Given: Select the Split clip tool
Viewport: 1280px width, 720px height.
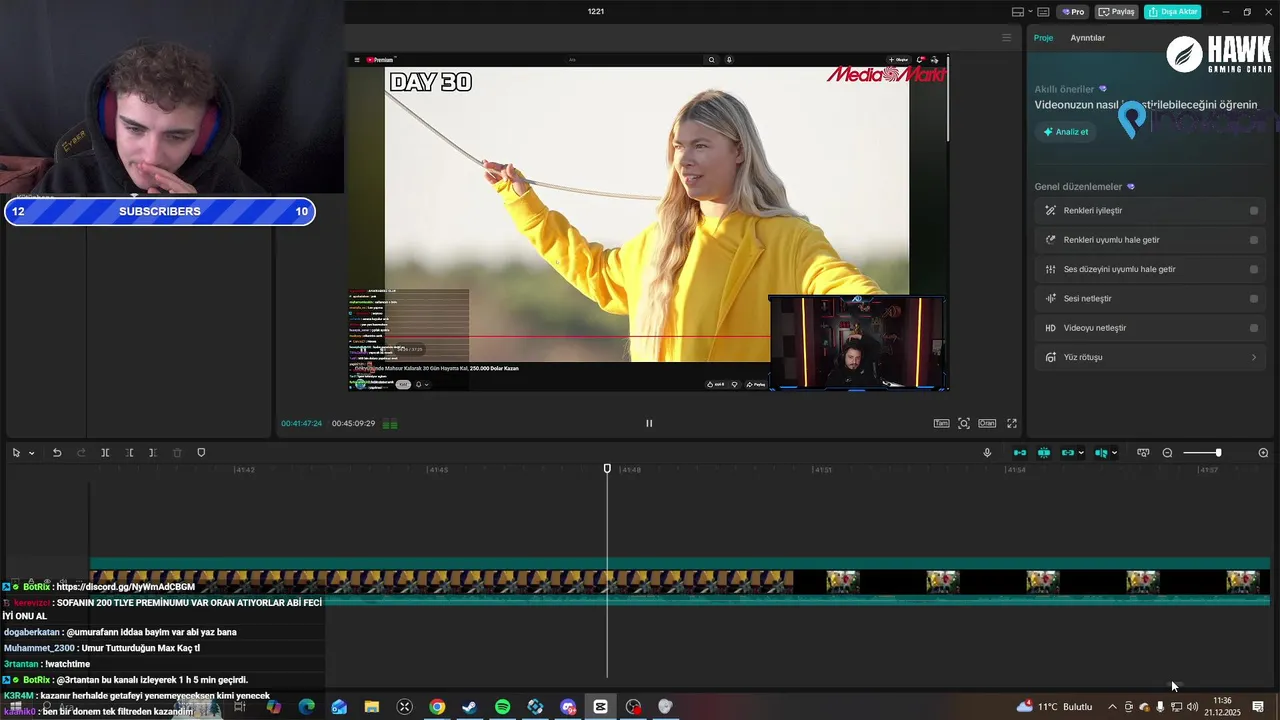Looking at the screenshot, I should (x=105, y=453).
